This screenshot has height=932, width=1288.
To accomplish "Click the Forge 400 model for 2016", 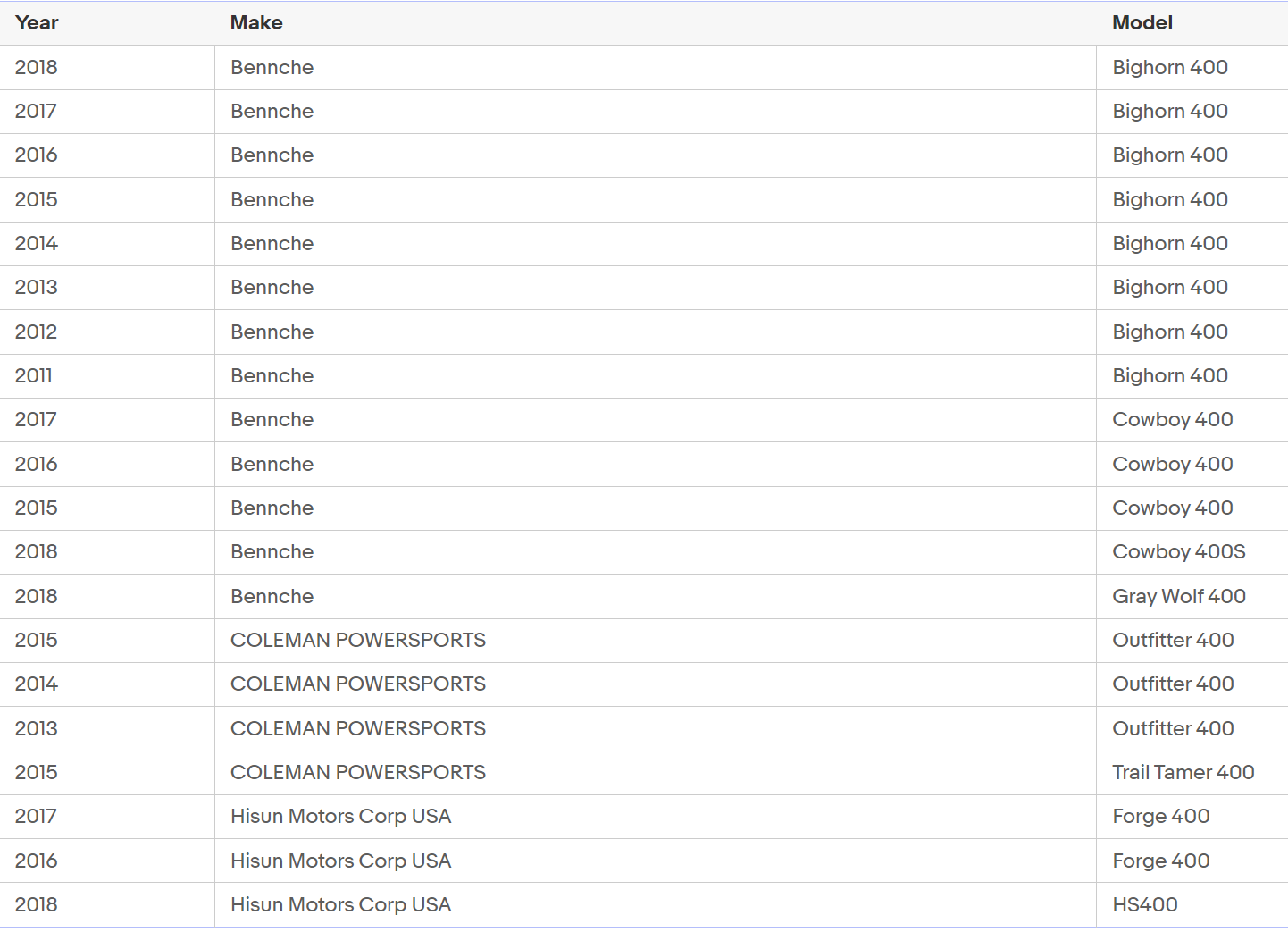I will click(x=1161, y=861).
